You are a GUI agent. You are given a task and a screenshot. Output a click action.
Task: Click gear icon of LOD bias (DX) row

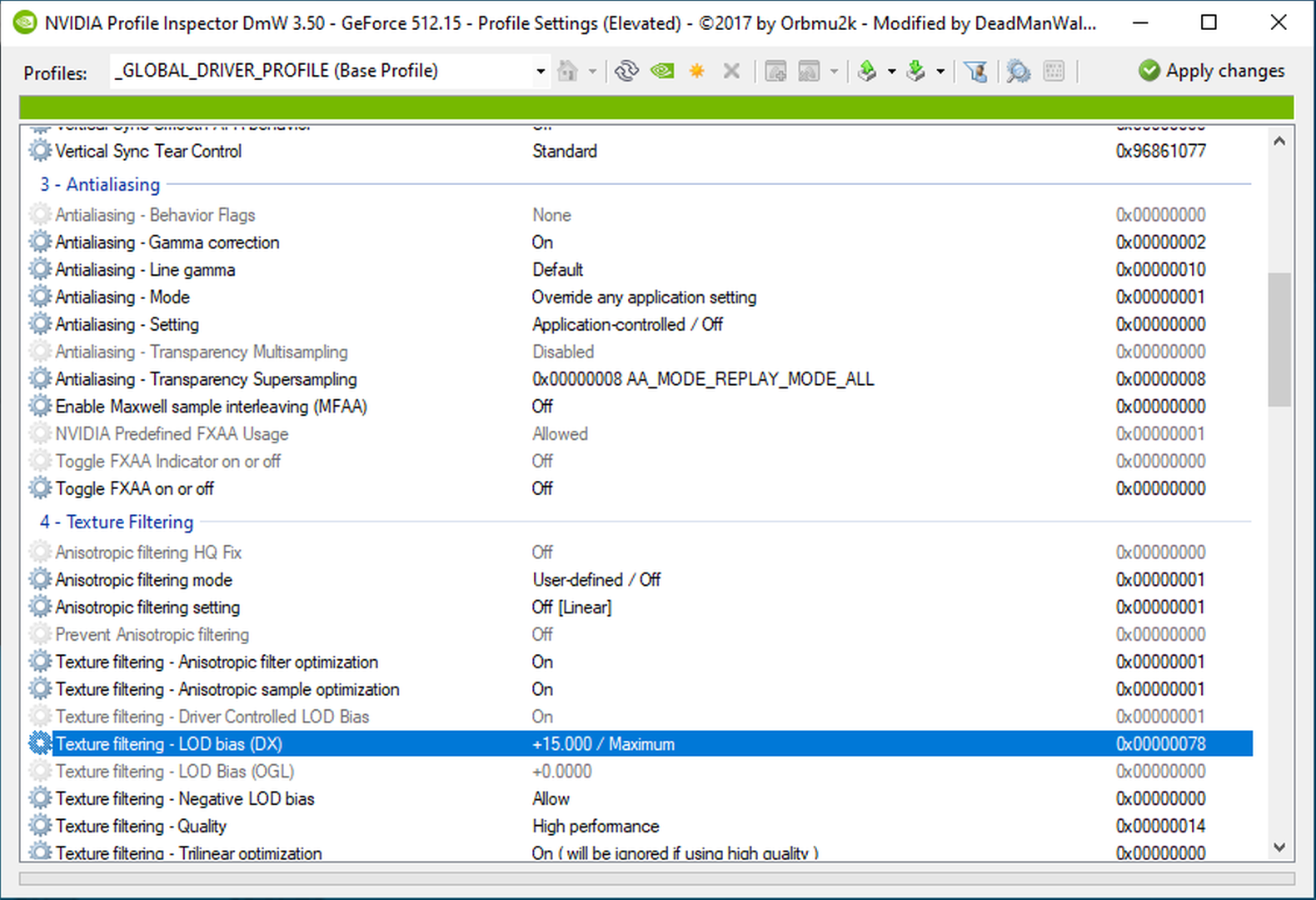click(40, 743)
